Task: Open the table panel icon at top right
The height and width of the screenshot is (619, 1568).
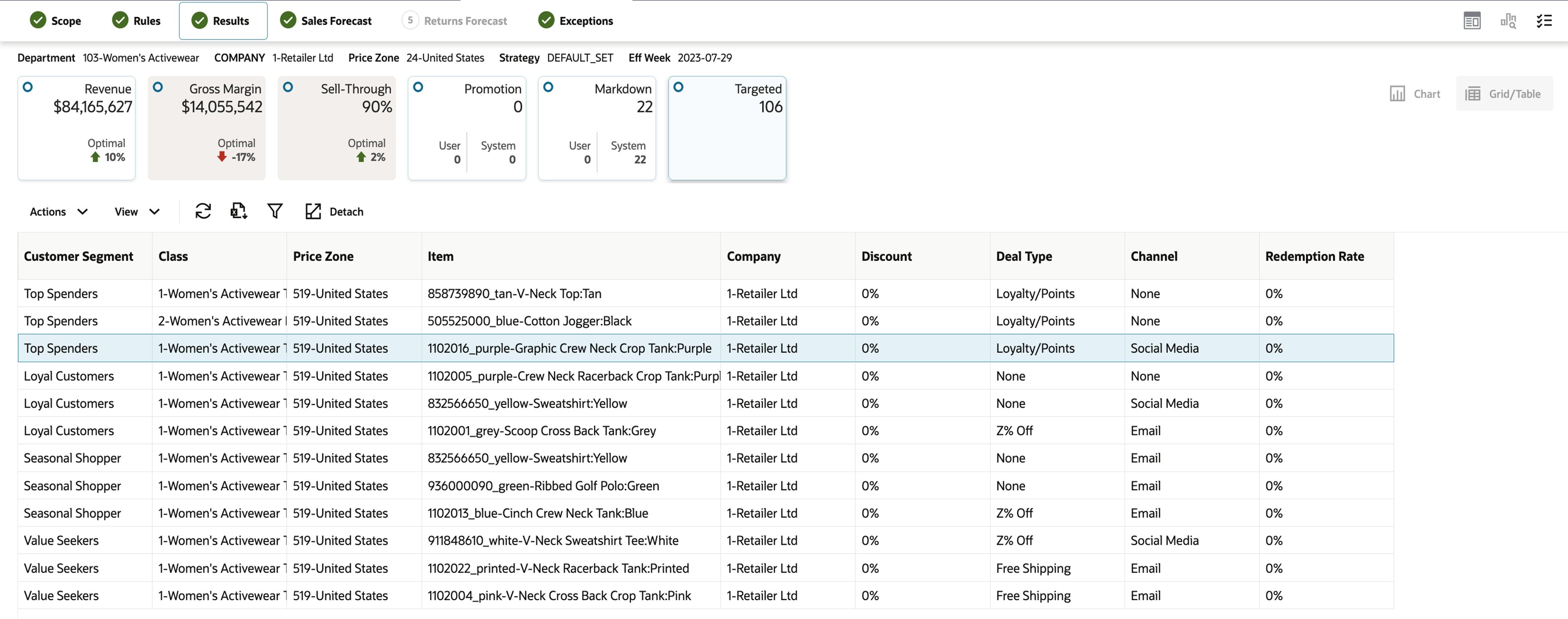Action: [x=1472, y=21]
